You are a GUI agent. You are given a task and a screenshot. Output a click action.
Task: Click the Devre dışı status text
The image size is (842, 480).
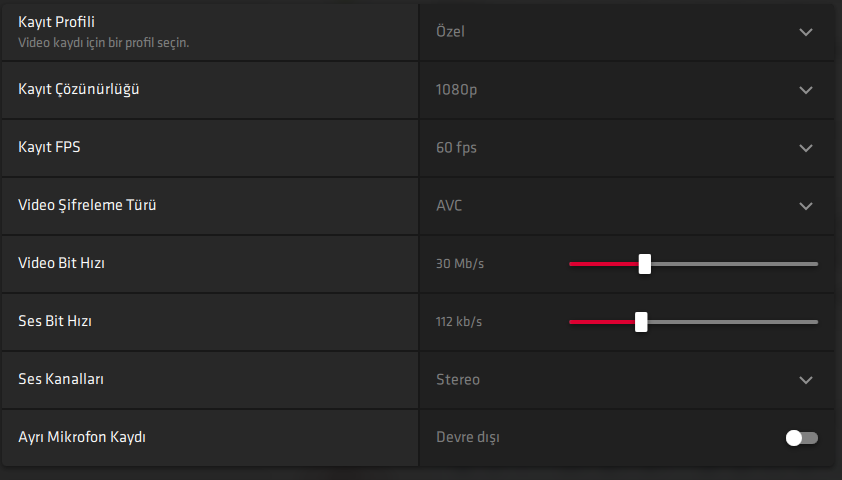pos(467,438)
